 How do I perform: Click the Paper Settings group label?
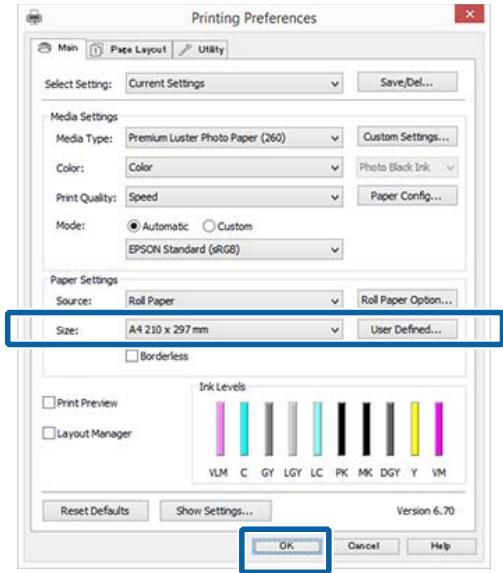pyautogui.click(x=84, y=280)
